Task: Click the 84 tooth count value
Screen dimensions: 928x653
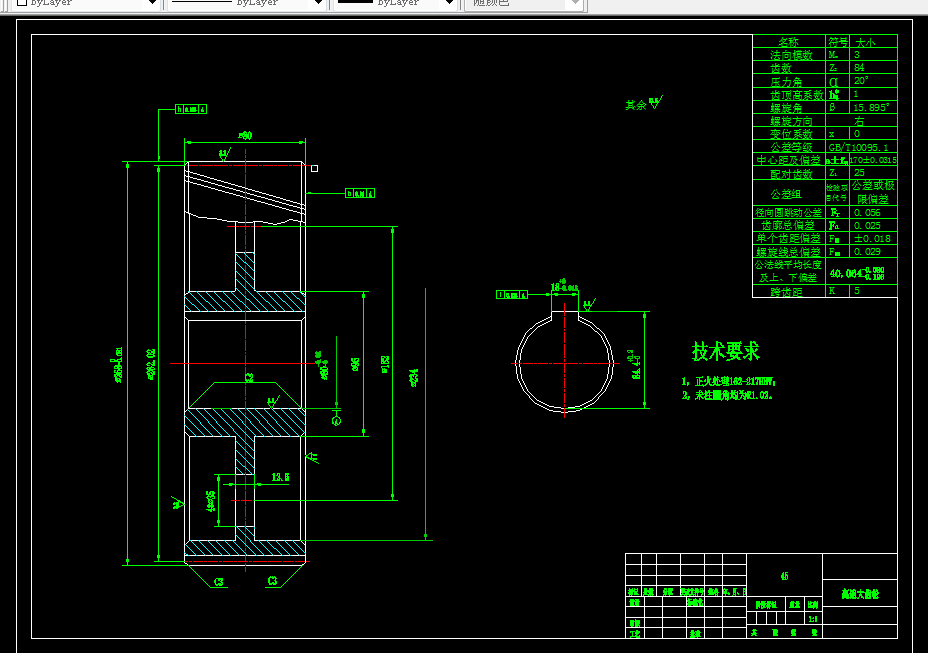Action: [x=859, y=67]
